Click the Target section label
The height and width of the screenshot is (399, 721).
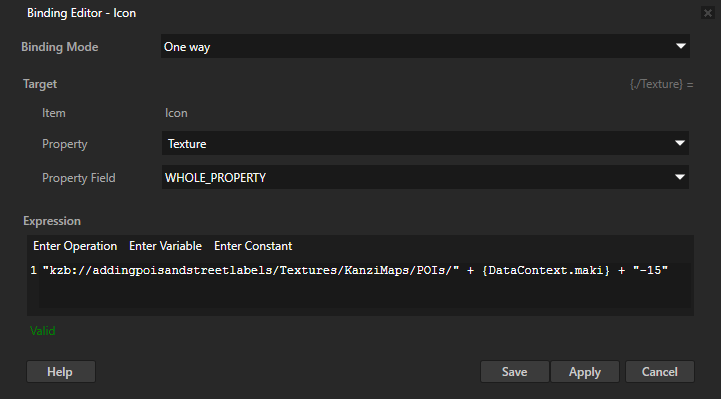pyautogui.click(x=40, y=84)
